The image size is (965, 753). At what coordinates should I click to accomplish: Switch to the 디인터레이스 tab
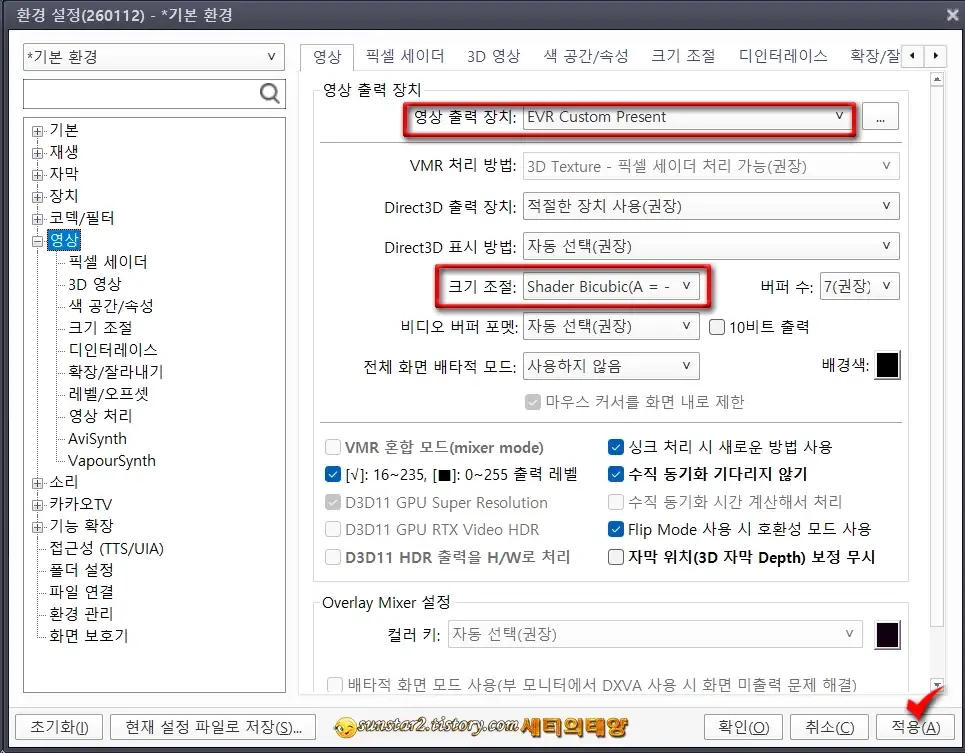point(783,56)
